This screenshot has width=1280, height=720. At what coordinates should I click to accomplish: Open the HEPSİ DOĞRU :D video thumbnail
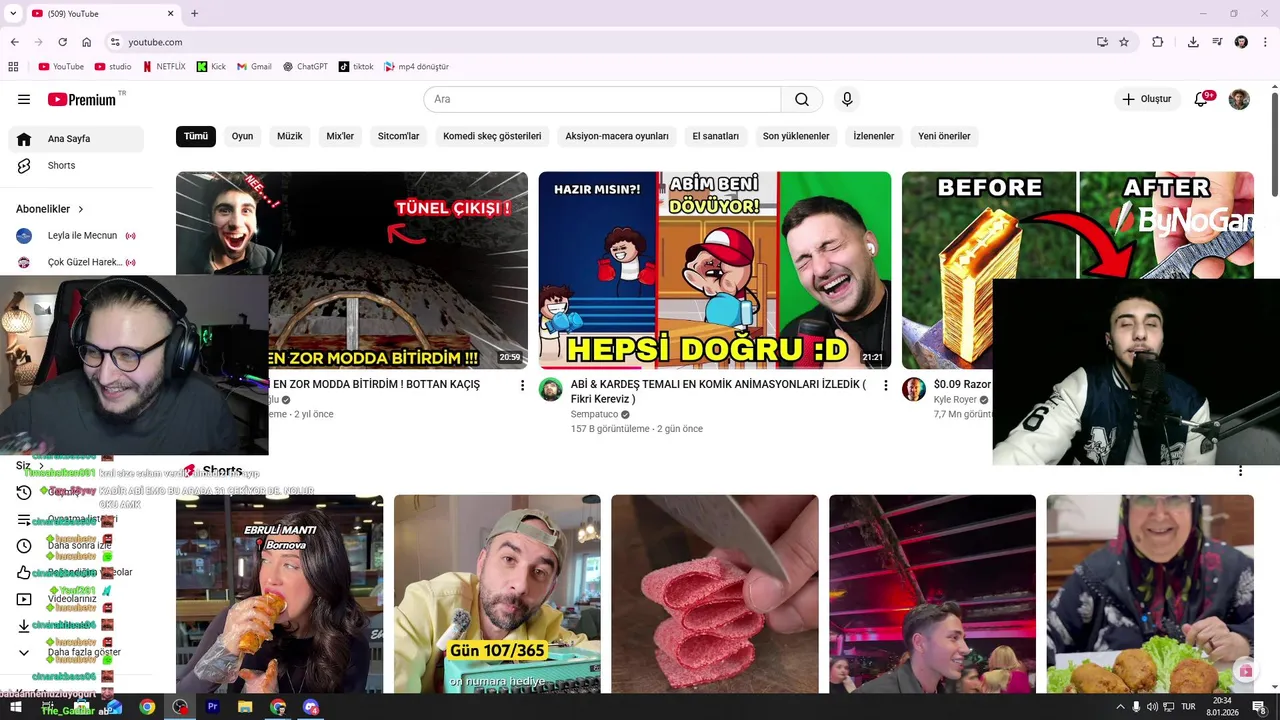coord(715,270)
